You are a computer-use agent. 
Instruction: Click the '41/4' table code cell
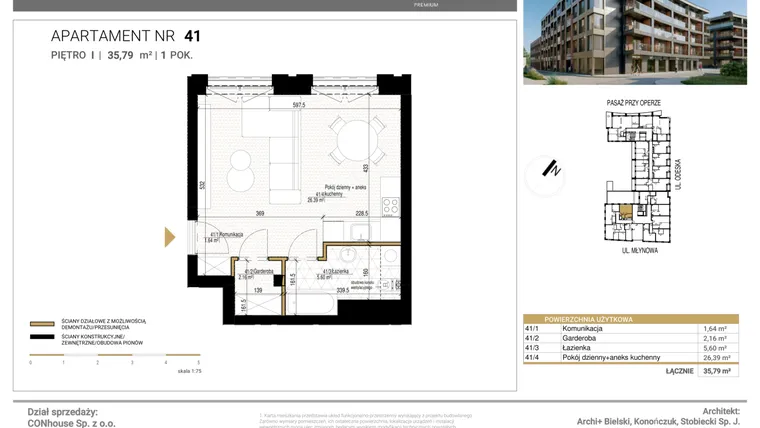[x=532, y=358]
